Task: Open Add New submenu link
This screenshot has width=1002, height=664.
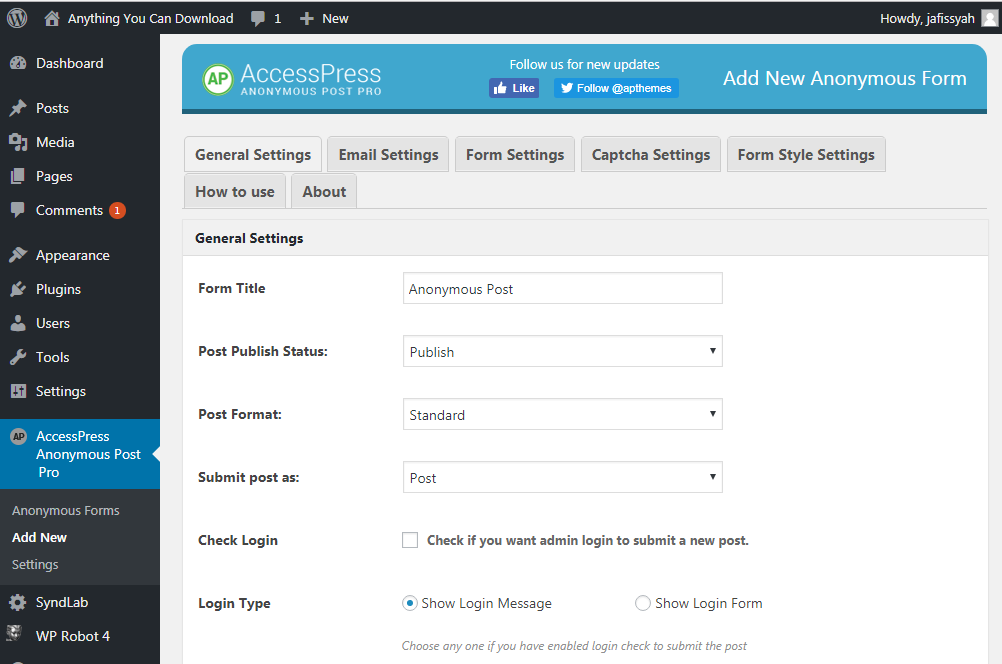Action: (x=39, y=537)
